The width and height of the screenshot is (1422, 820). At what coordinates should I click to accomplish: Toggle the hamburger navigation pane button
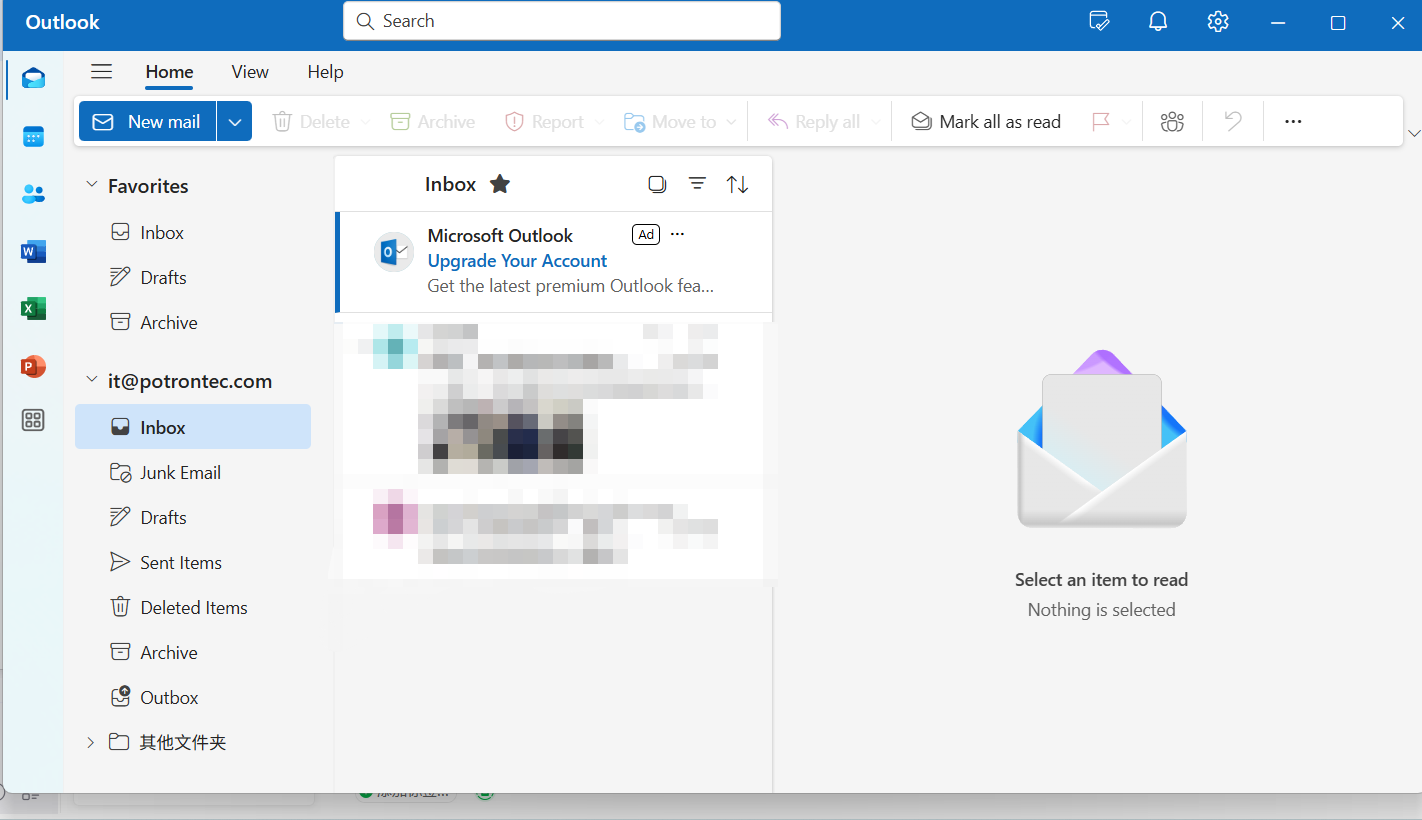(x=101, y=71)
